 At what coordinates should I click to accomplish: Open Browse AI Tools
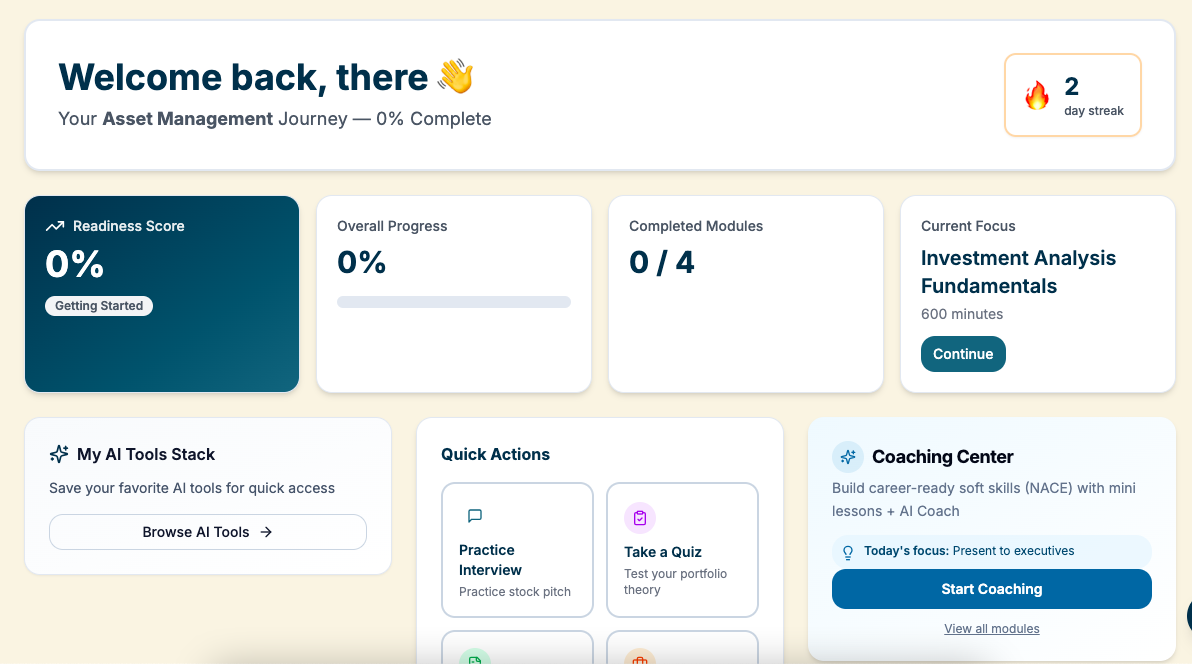point(208,532)
